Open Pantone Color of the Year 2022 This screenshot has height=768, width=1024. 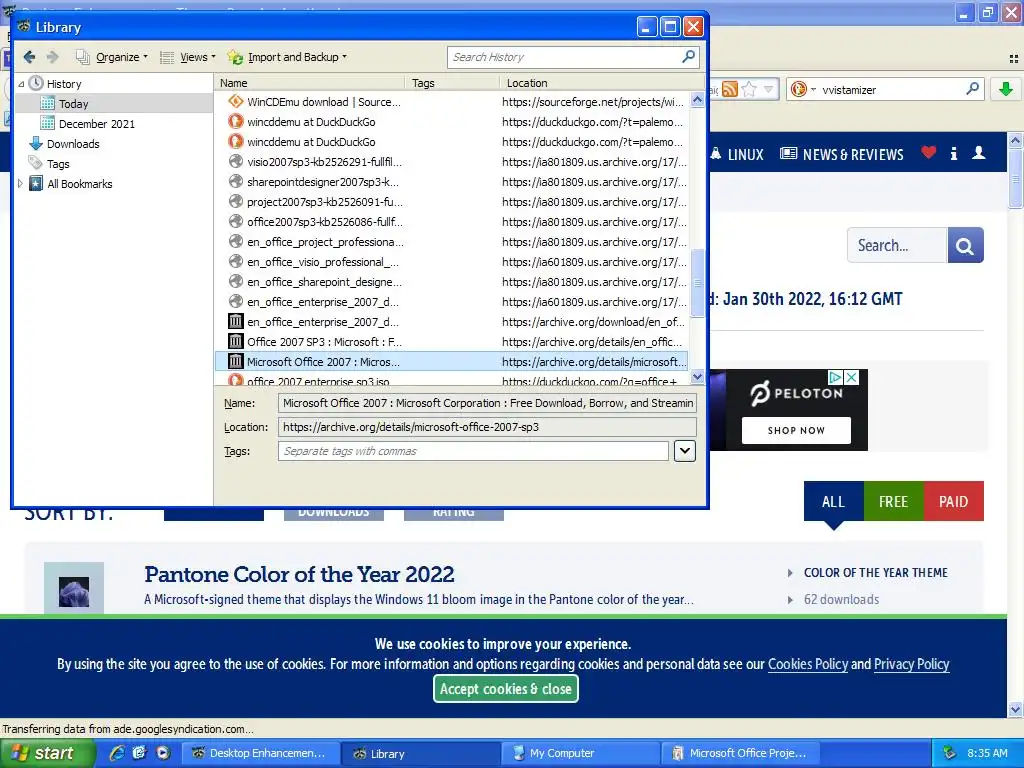pyautogui.click(x=299, y=574)
